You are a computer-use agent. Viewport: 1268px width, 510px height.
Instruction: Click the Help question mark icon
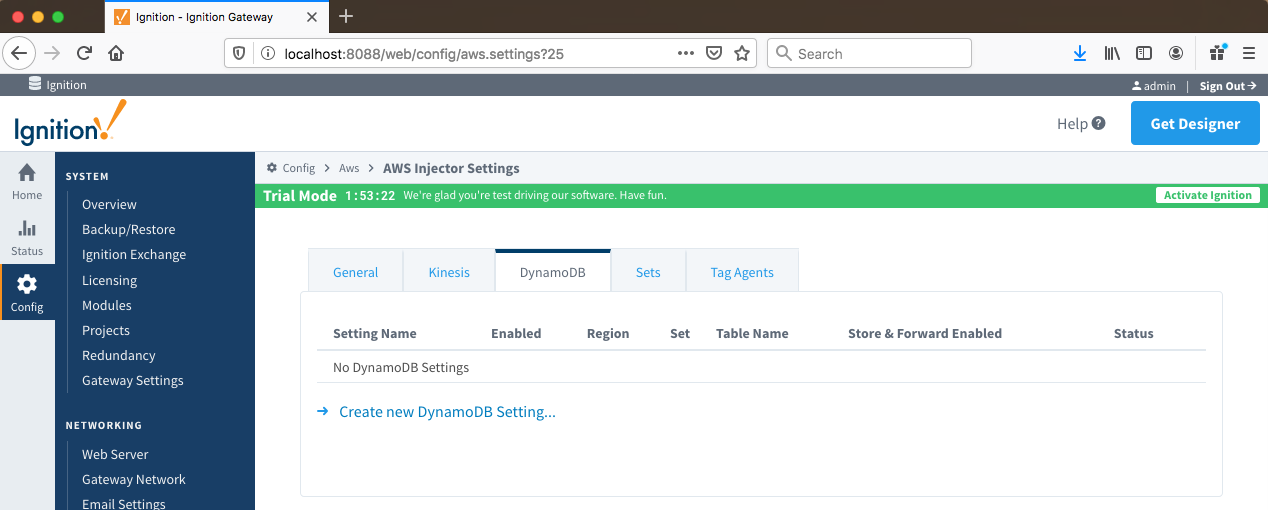tap(1098, 124)
